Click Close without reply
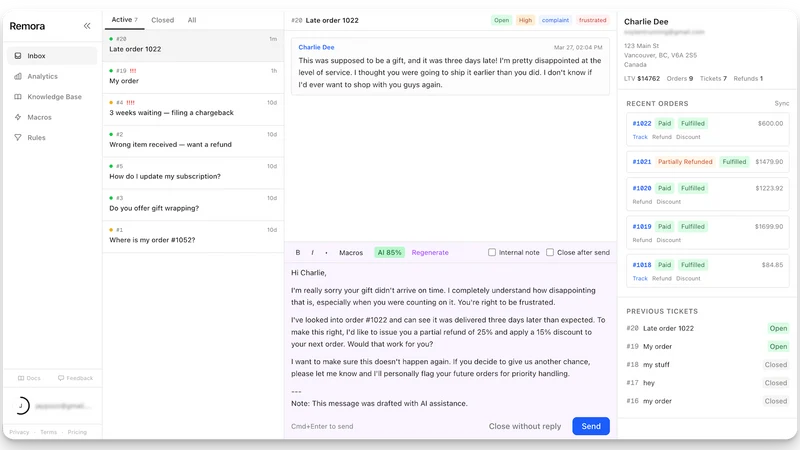 pos(524,426)
